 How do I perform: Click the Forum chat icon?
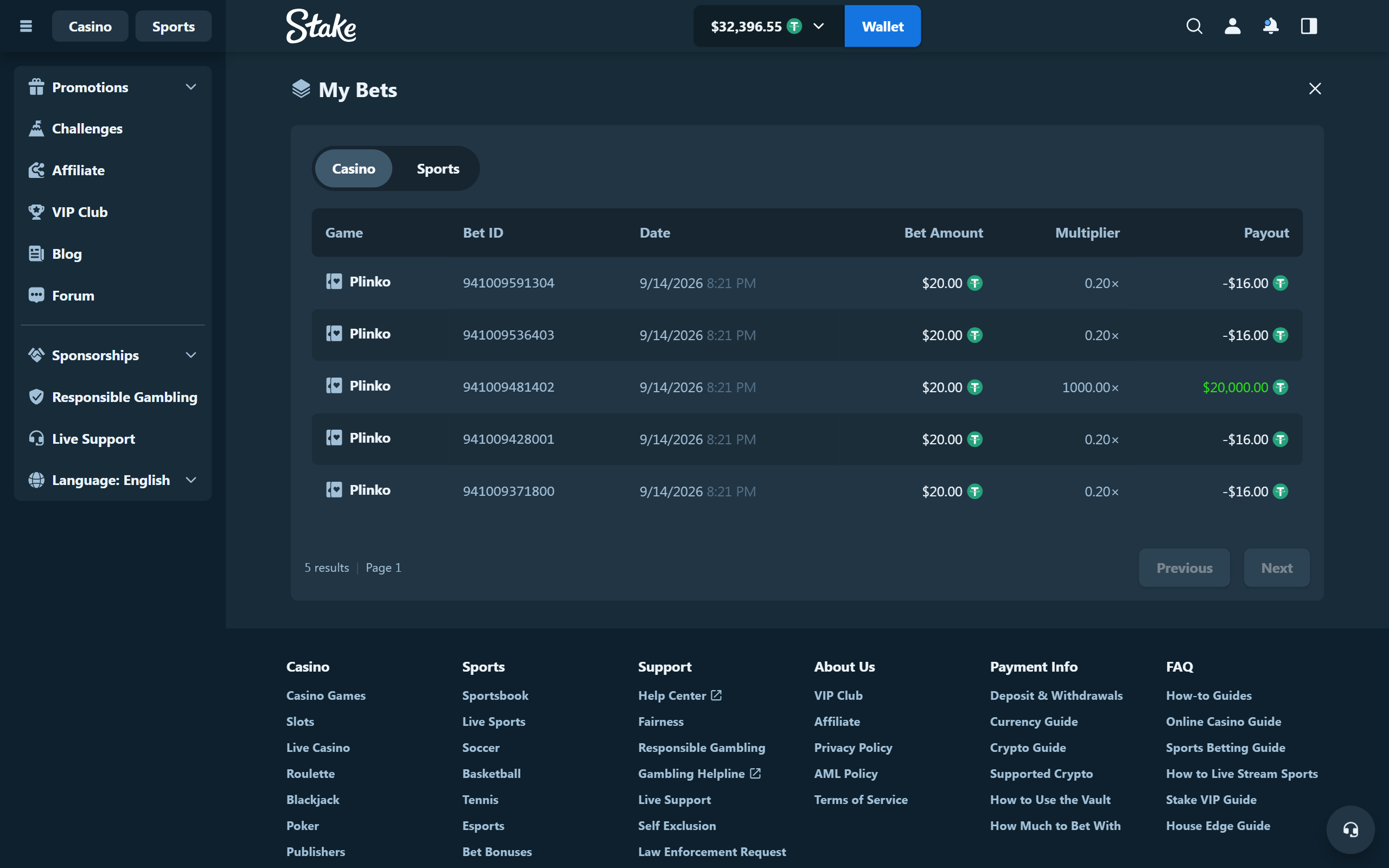[36, 296]
